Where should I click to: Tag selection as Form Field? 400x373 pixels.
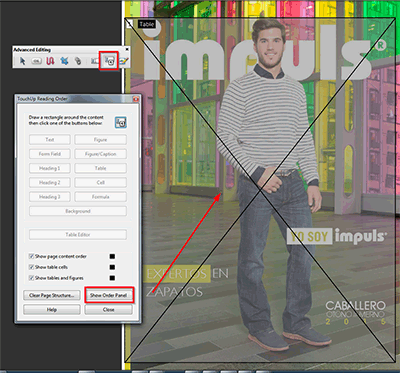click(50, 154)
